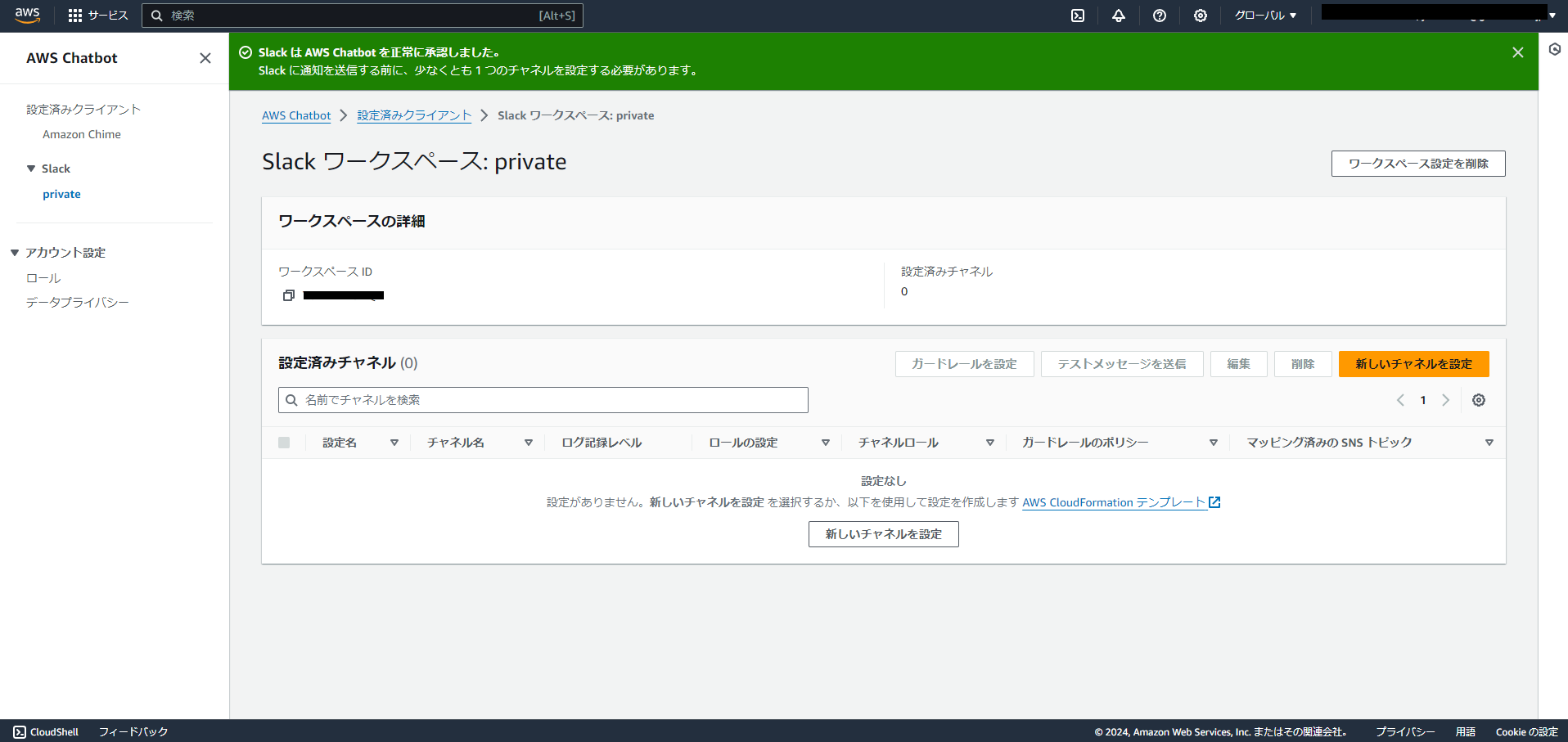Screen dimensions: 1568x742
Task: Focus the 名前でチャネルを検索 field
Action: (543, 400)
